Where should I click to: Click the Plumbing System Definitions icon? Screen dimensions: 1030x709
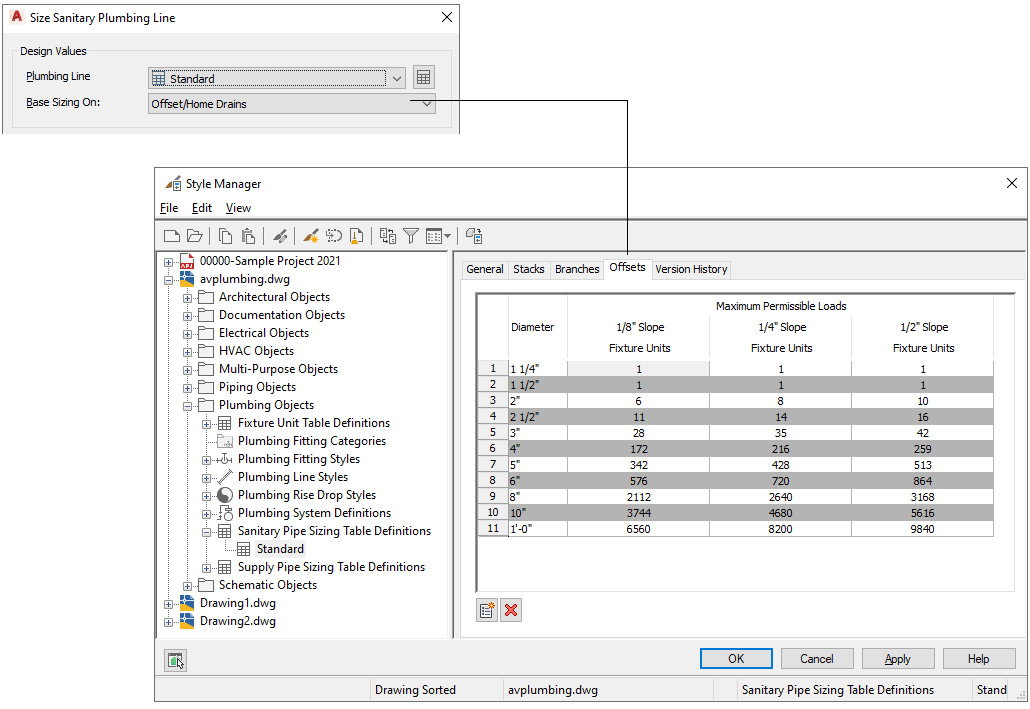pos(225,513)
